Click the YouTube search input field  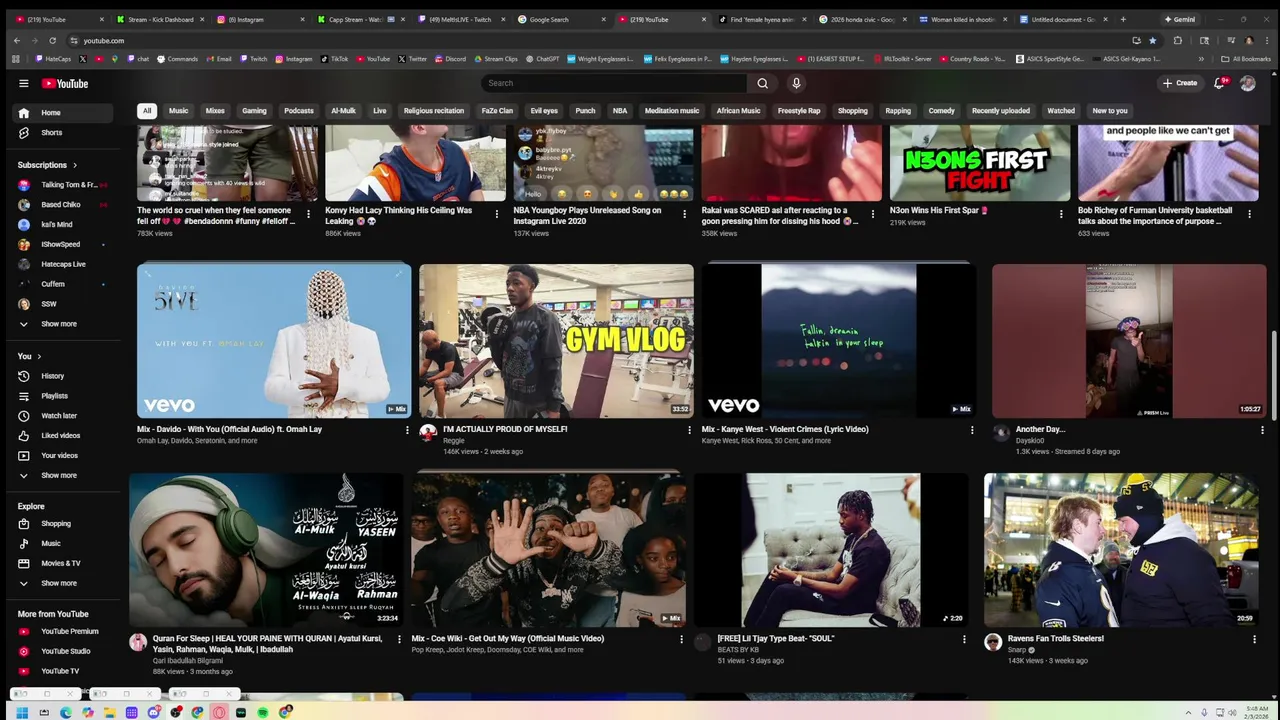(613, 83)
